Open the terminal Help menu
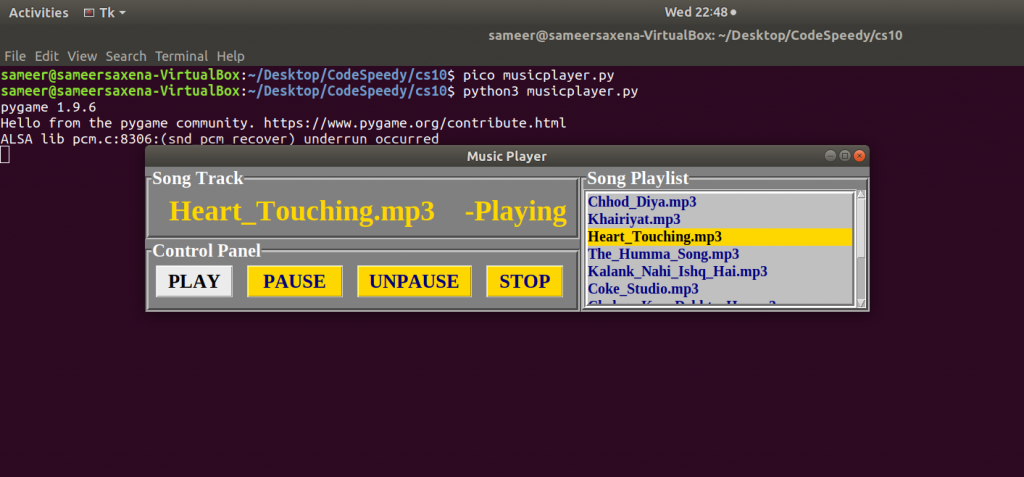 coord(231,56)
